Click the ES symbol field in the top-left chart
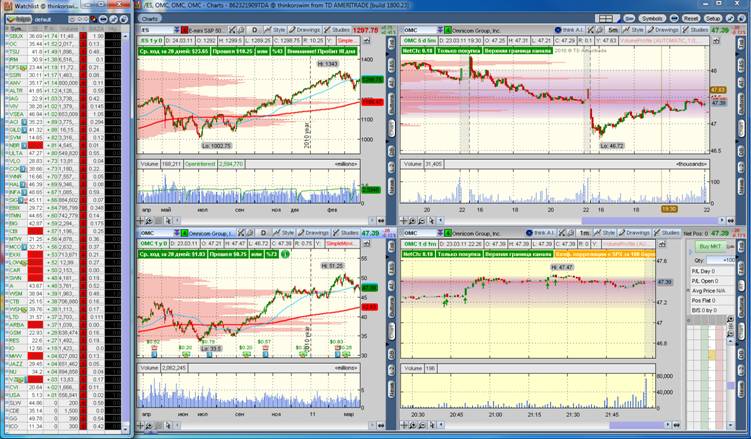The height and width of the screenshot is (439, 751). point(156,30)
